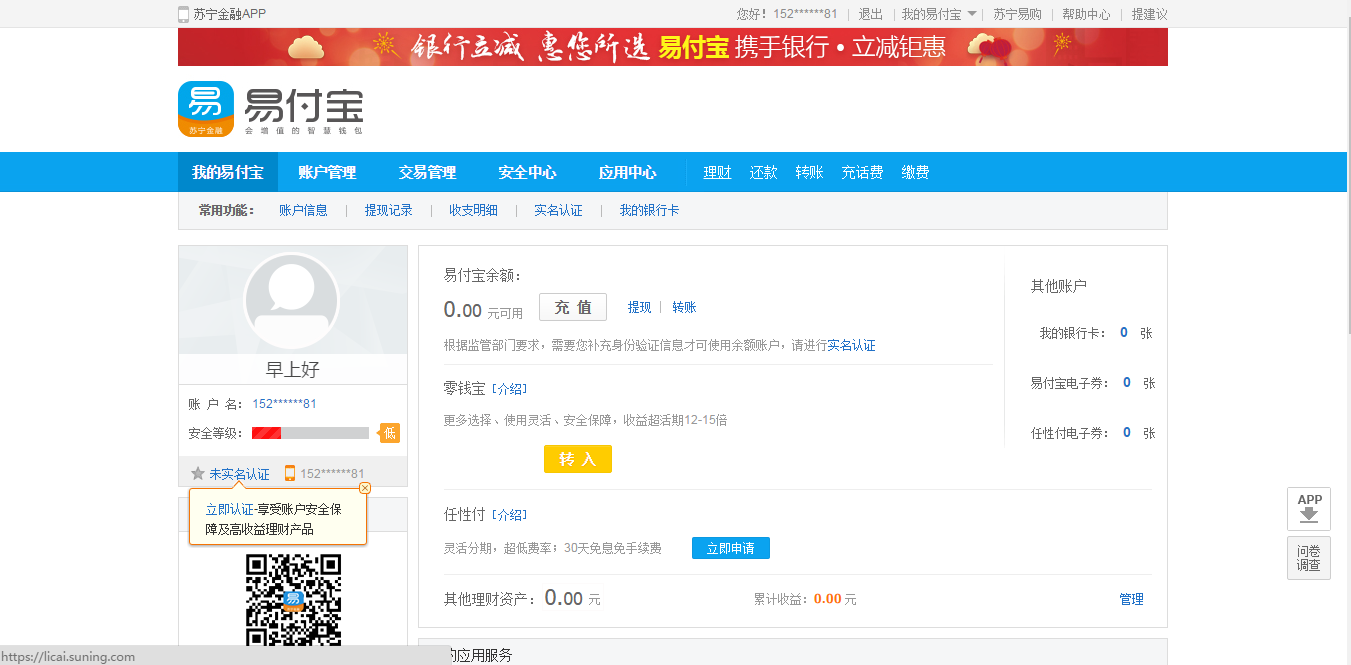Click the blue 立即申请 button
The width and height of the screenshot is (1351, 665).
point(731,548)
